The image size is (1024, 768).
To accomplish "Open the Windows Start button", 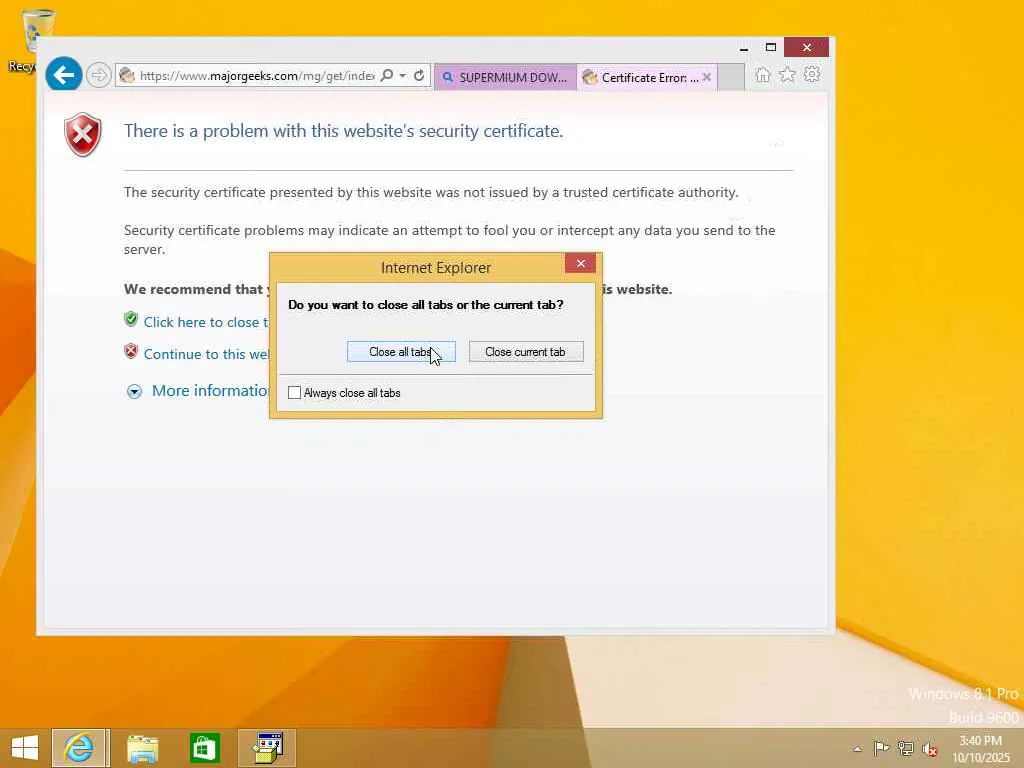I will point(25,748).
